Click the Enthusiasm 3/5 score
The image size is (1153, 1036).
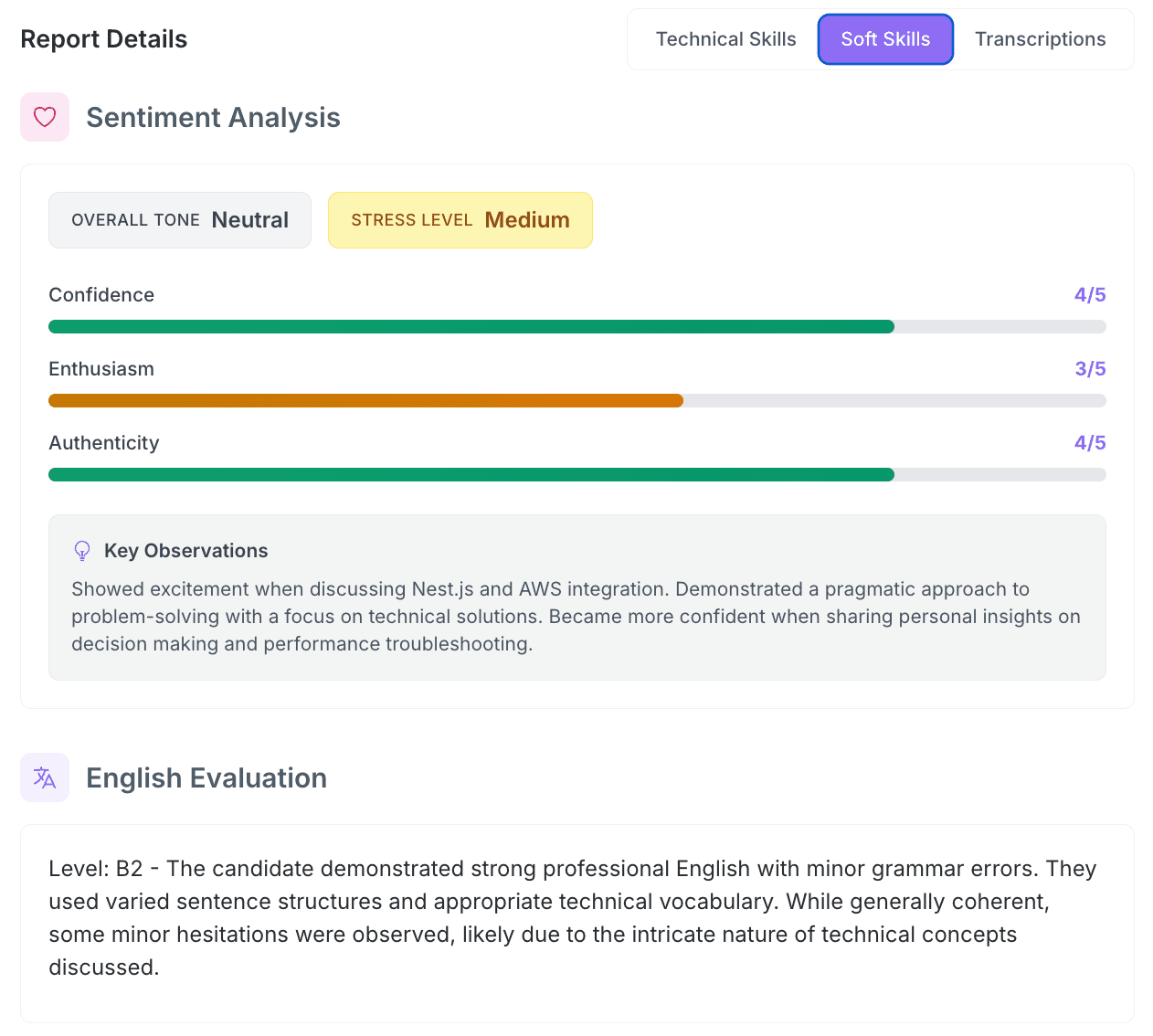1089,369
